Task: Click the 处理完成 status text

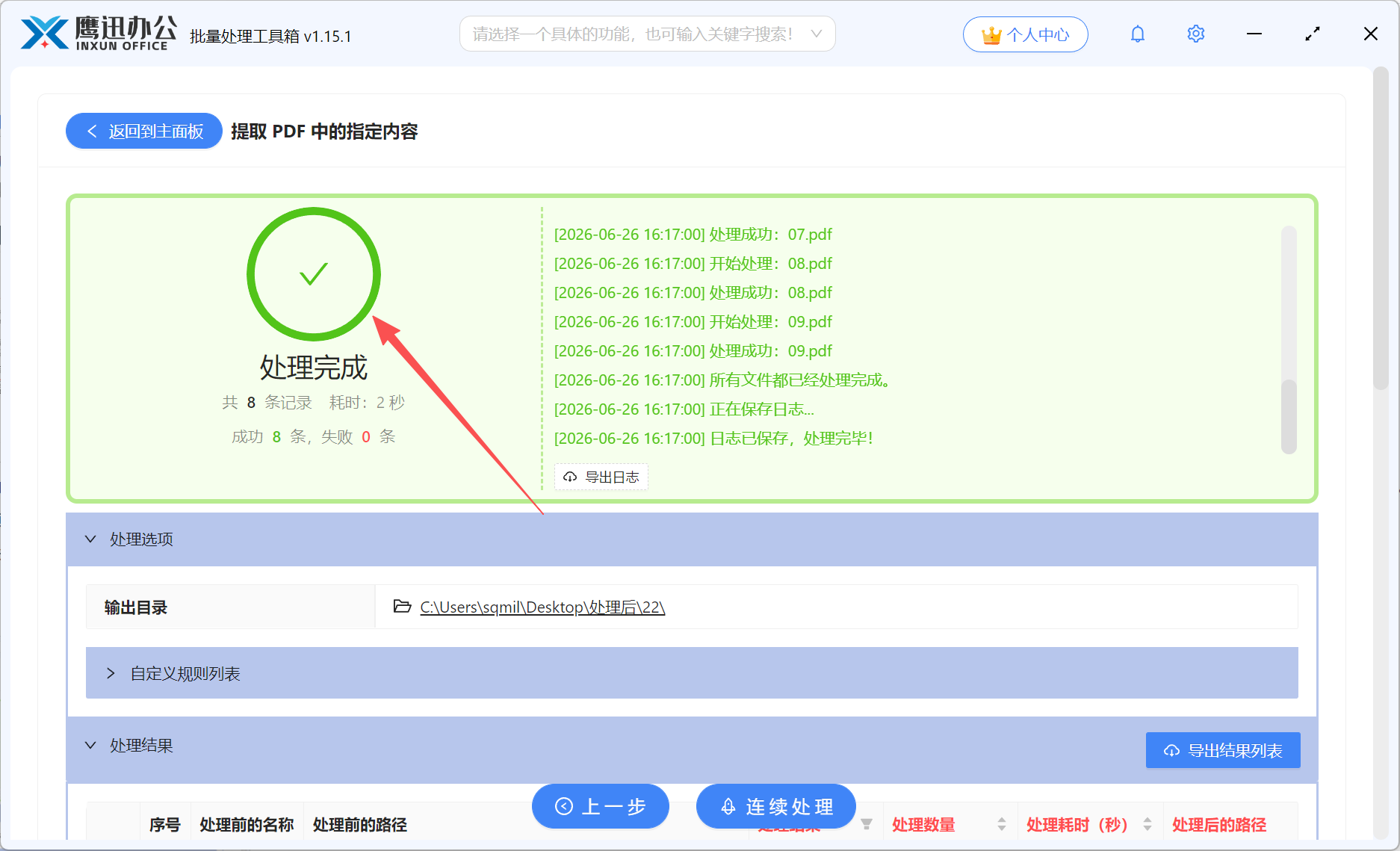Action: click(x=314, y=368)
